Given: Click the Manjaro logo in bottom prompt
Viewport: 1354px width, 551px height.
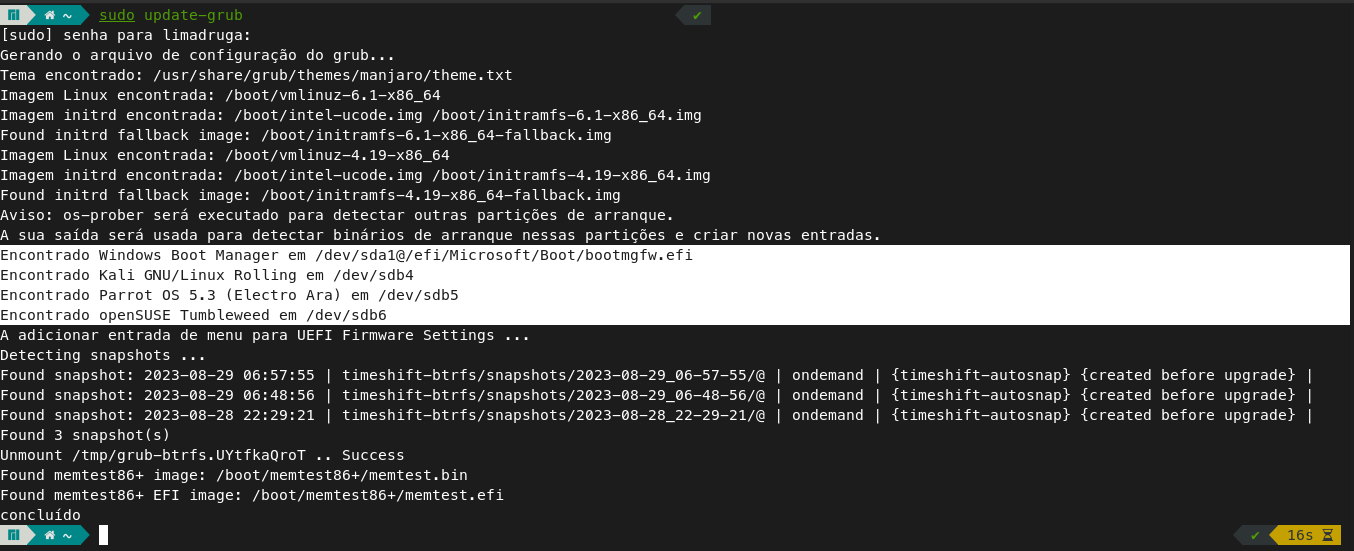Looking at the screenshot, I should click(14, 535).
